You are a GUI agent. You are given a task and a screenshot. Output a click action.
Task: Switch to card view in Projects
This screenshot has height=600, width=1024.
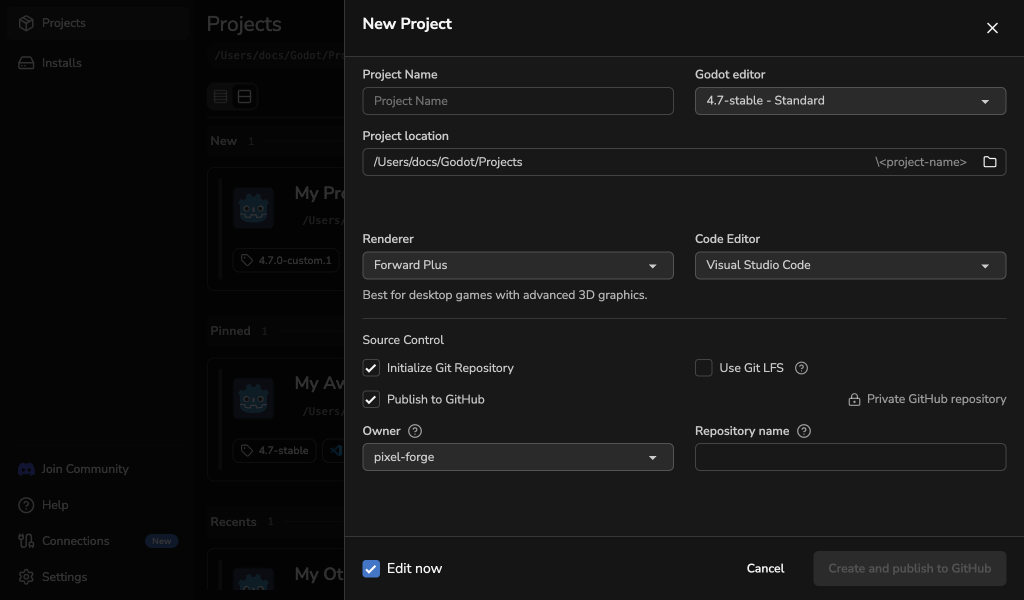244,97
